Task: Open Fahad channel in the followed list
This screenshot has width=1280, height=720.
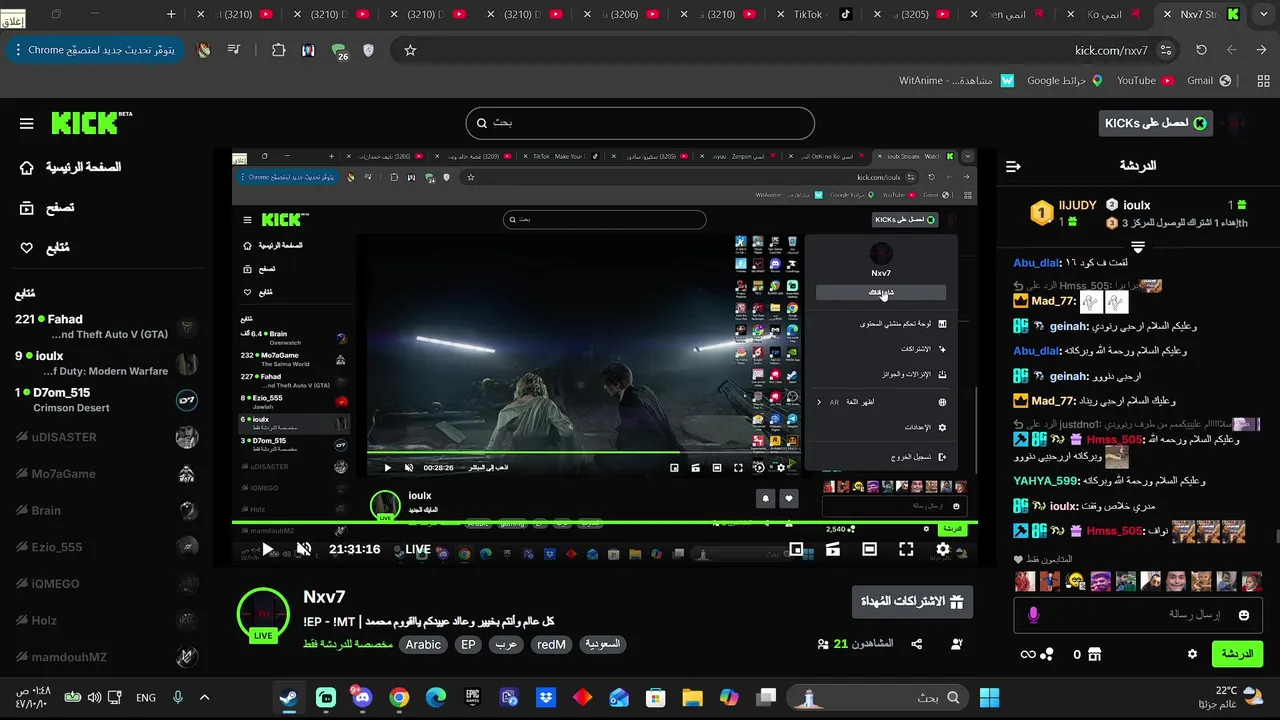Action: point(106,326)
